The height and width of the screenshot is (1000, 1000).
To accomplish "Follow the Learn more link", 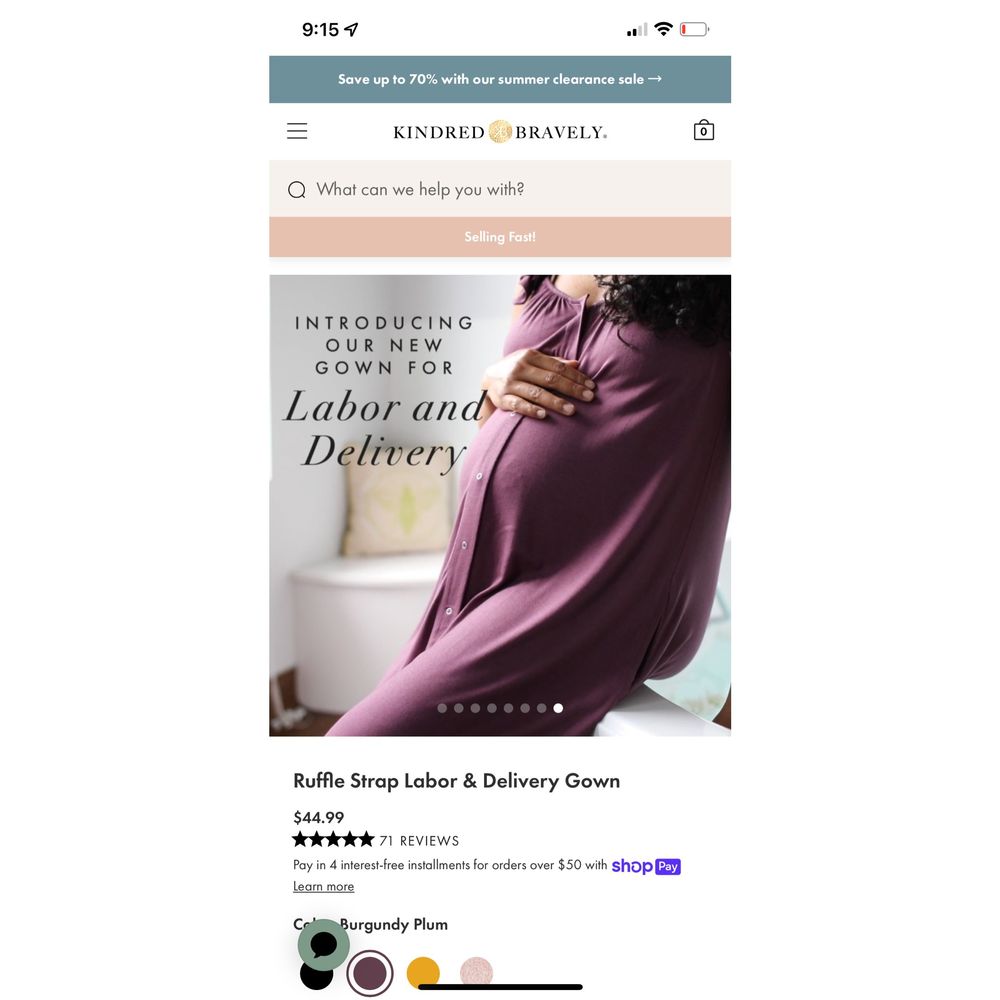I will [x=323, y=886].
